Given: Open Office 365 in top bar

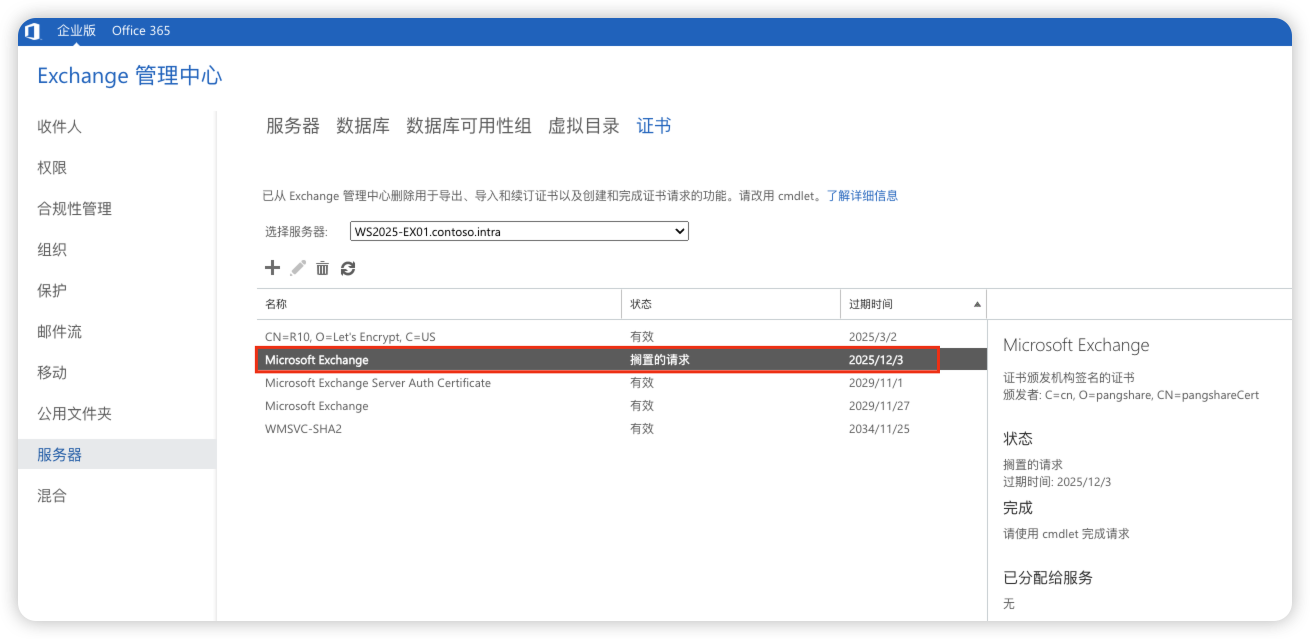Looking at the screenshot, I should [x=141, y=31].
